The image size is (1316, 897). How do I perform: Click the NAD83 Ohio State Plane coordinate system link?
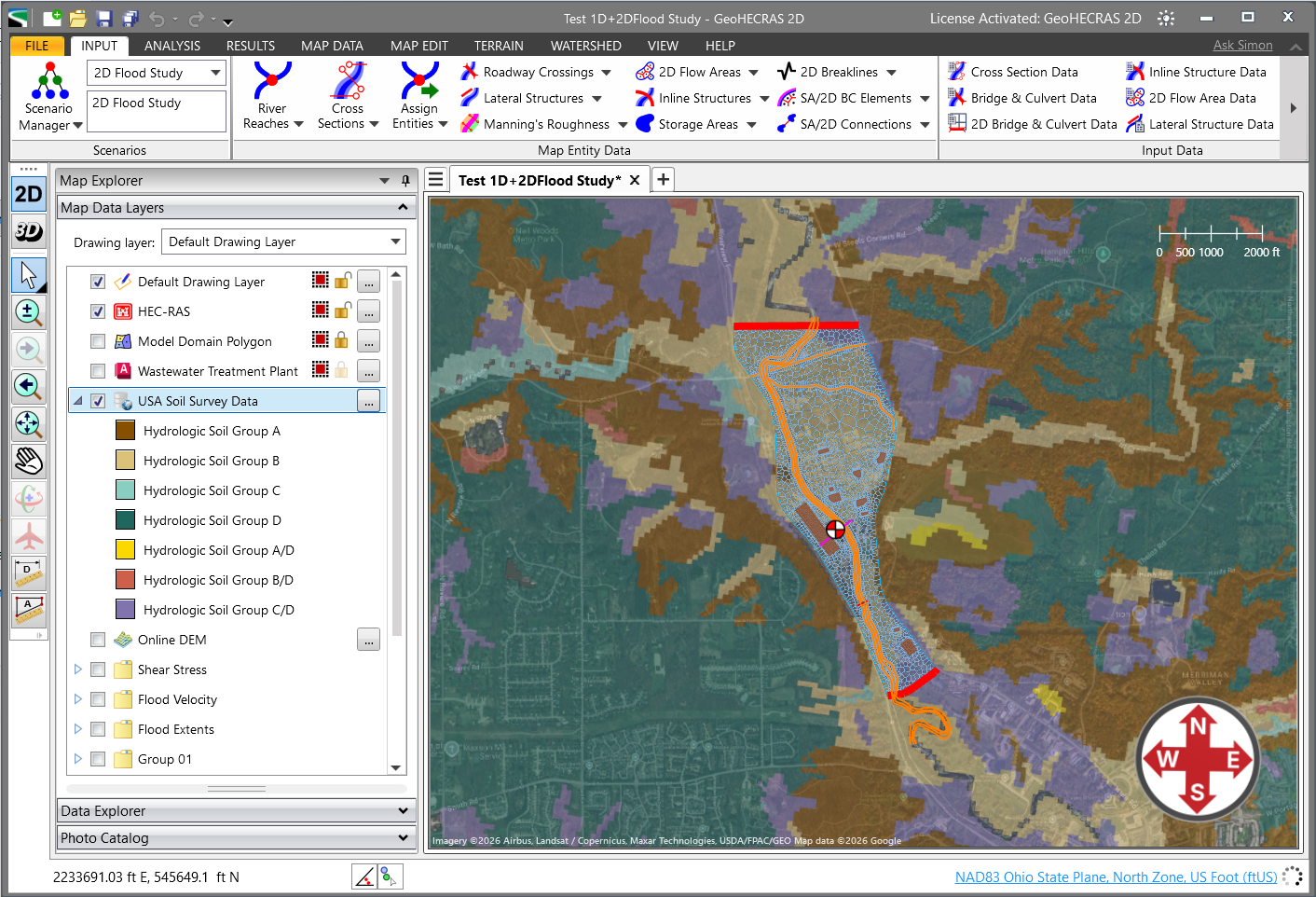pyautogui.click(x=1116, y=876)
